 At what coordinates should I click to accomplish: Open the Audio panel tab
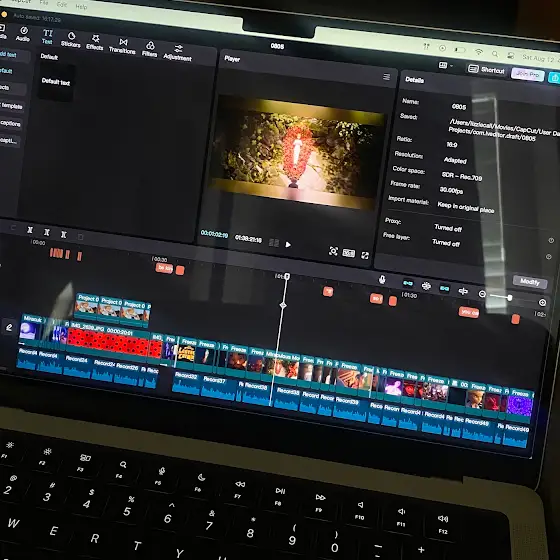[x=23, y=34]
